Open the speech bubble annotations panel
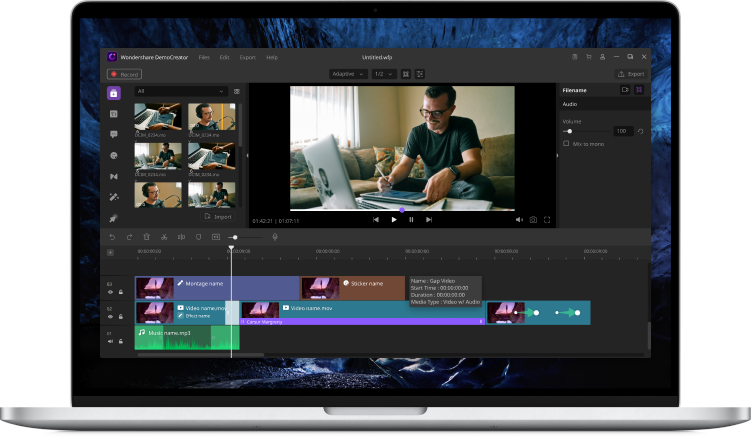The height and width of the screenshot is (441, 751). click(114, 135)
